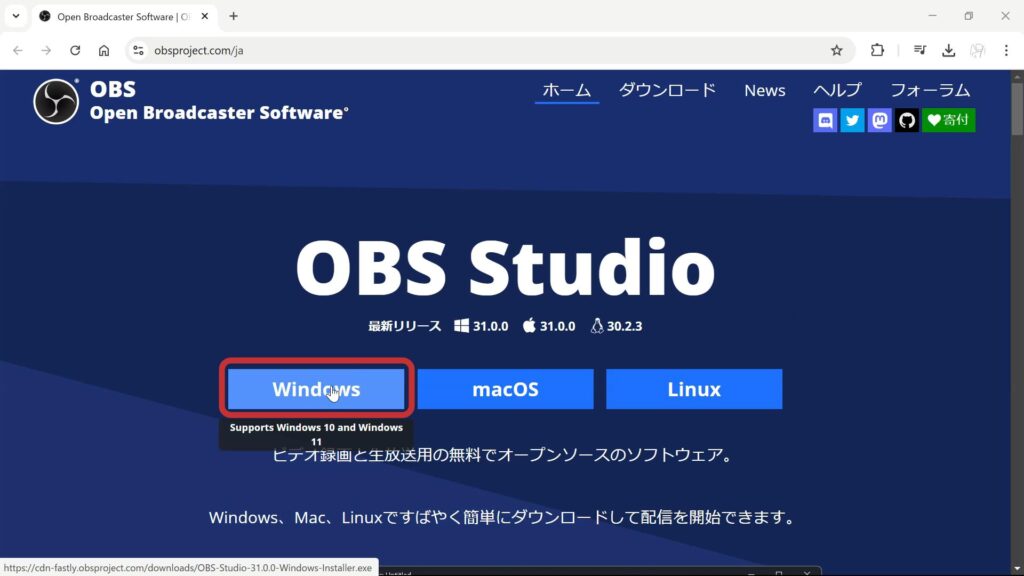Open the ヘルプ navigation item
The height and width of the screenshot is (576, 1024).
click(x=837, y=90)
